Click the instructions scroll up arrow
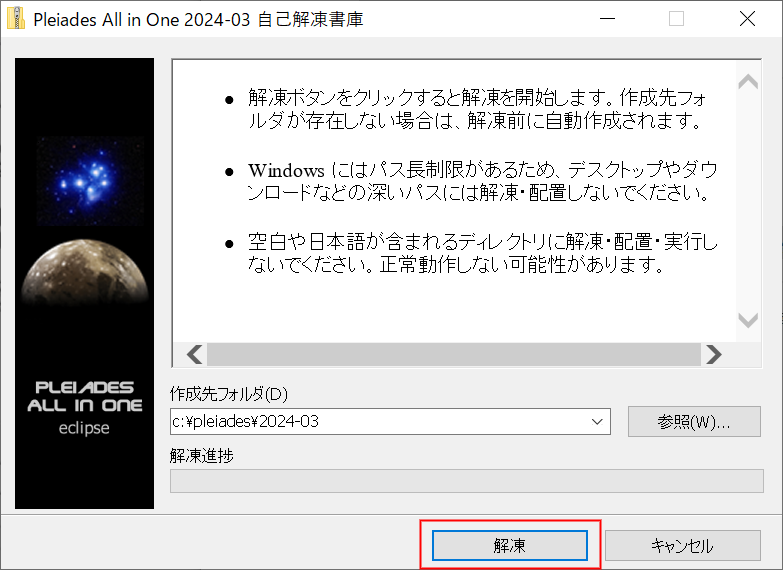 coord(748,81)
